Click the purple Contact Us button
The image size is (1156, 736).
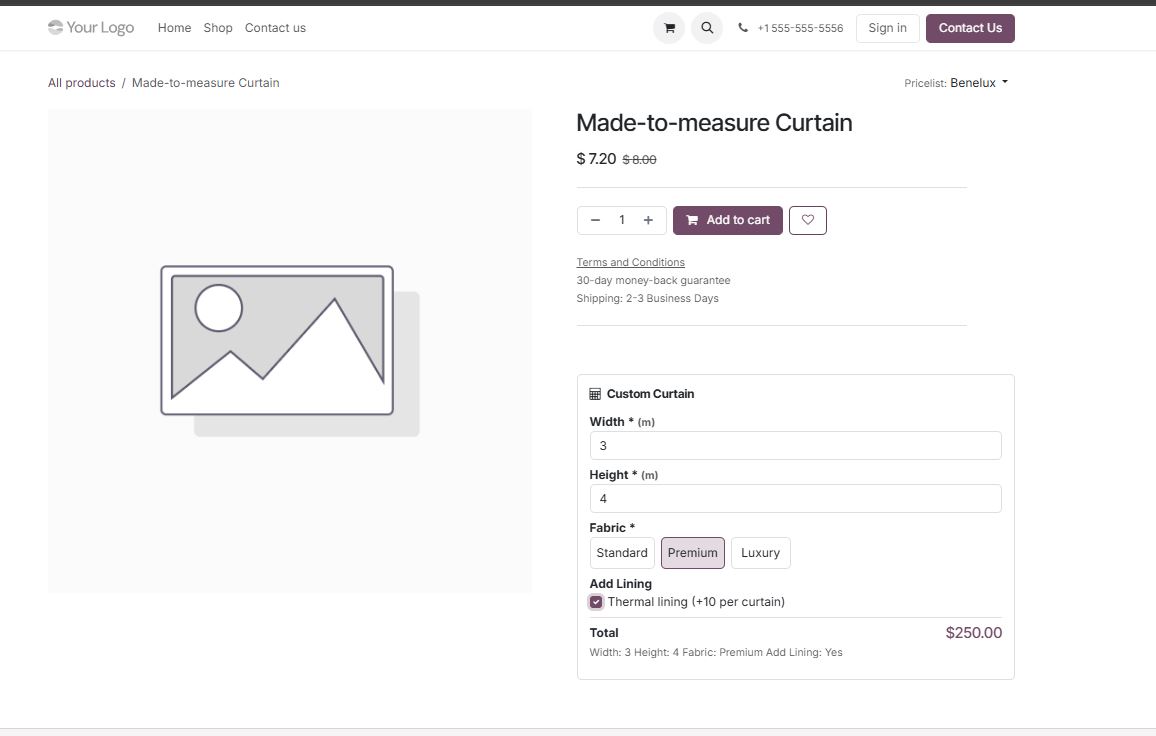click(970, 28)
